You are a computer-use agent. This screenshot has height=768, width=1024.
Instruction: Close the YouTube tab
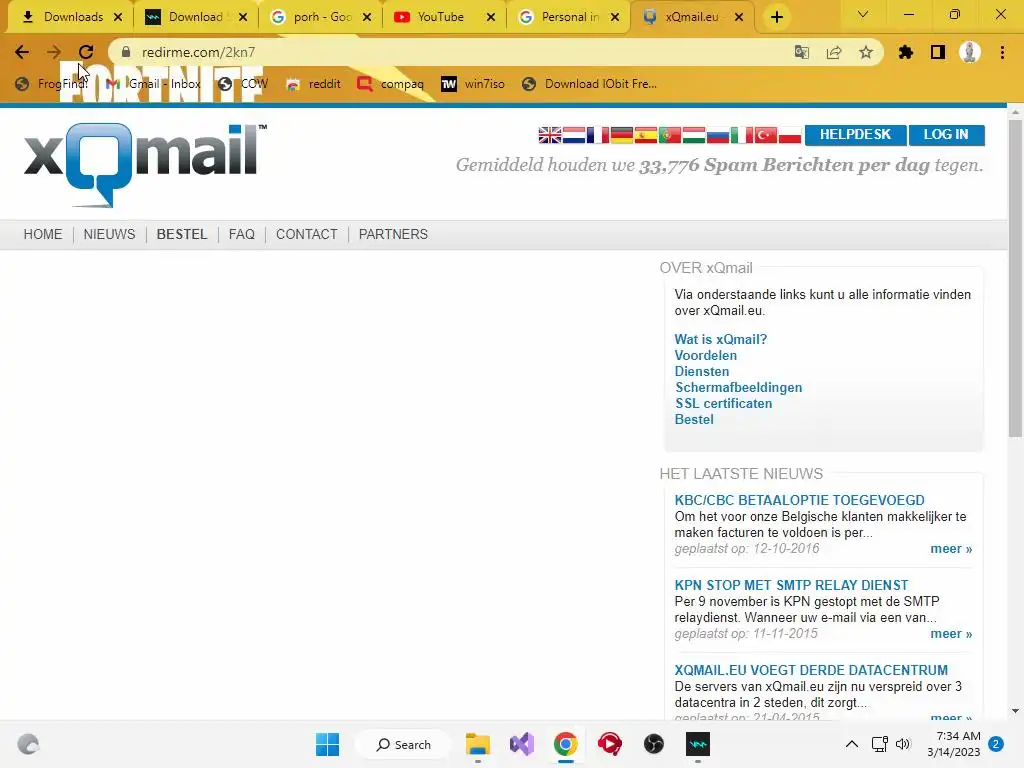(491, 17)
